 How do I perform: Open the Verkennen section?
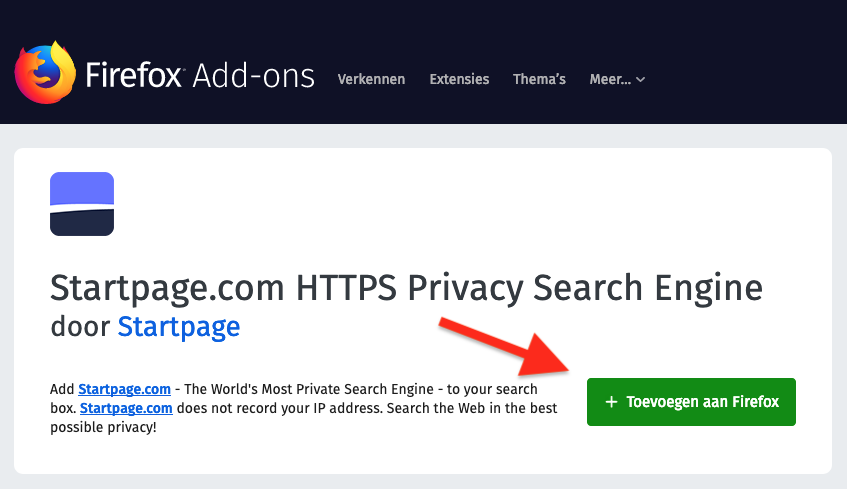[x=371, y=80]
